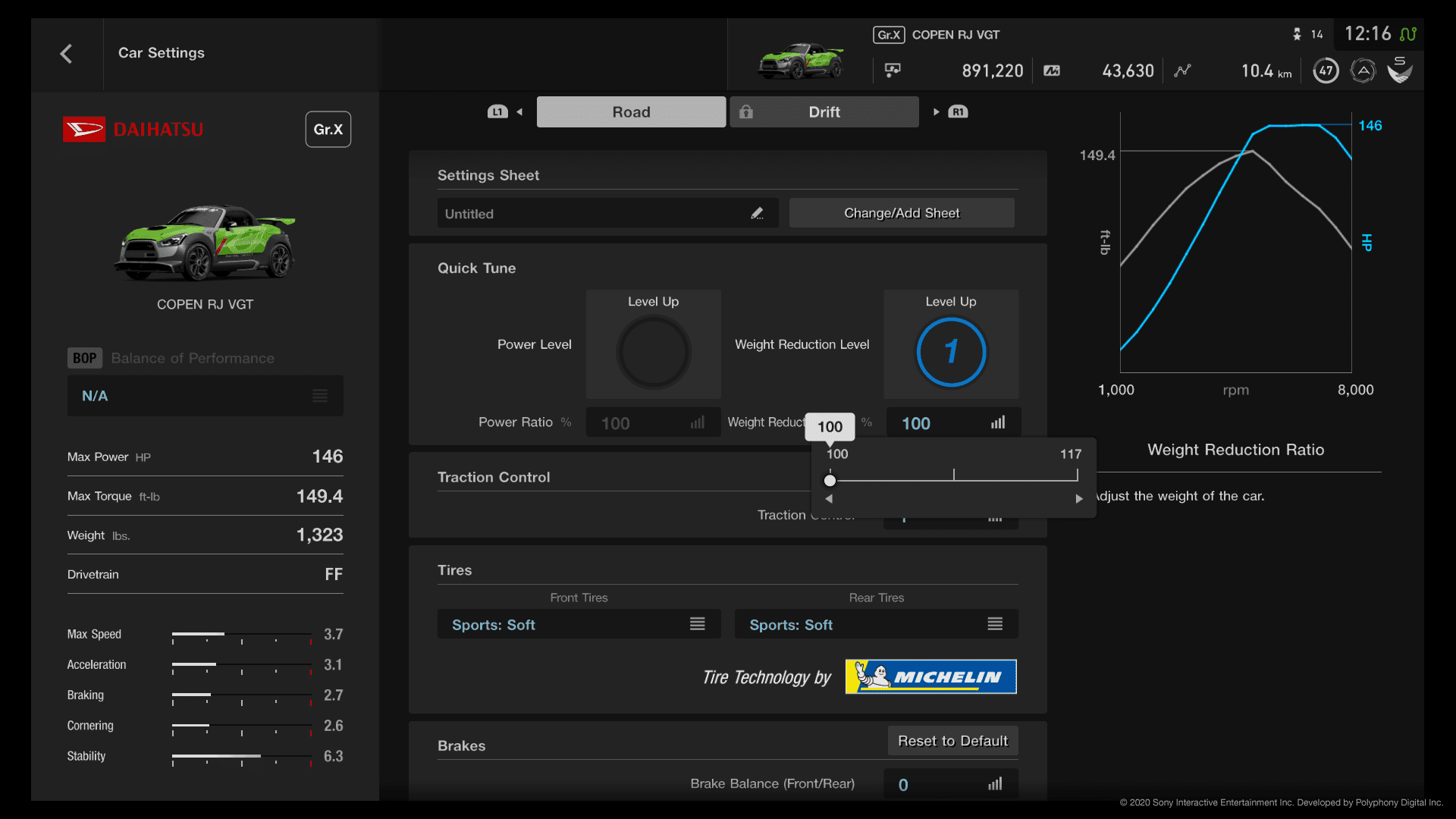Screen dimensions: 1456x819
Task: Click the lock icon on Drift tab
Action: (746, 112)
